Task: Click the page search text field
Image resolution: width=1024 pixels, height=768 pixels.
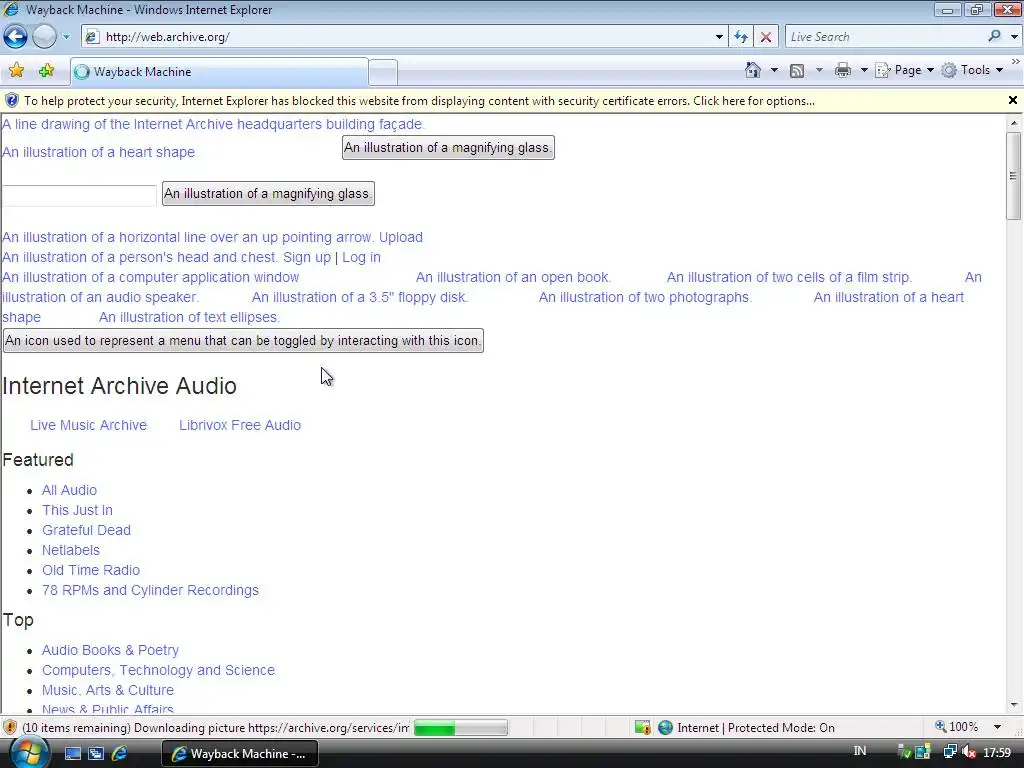Action: pos(79,195)
